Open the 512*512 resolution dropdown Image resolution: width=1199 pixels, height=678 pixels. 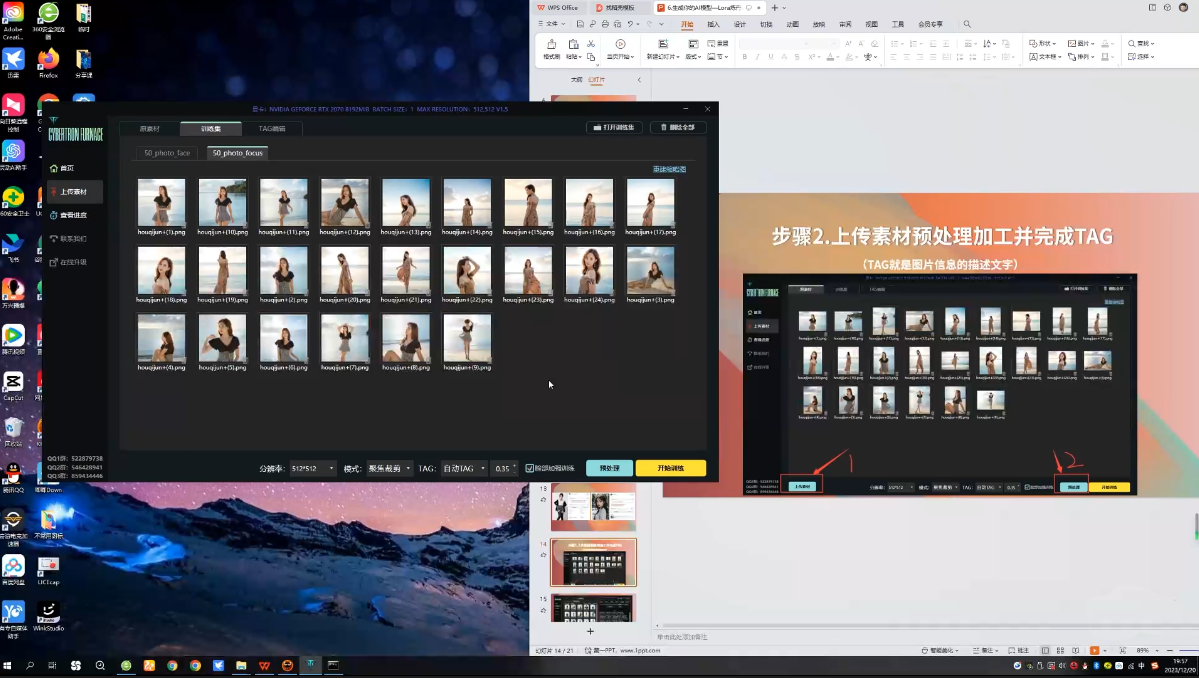pos(313,468)
